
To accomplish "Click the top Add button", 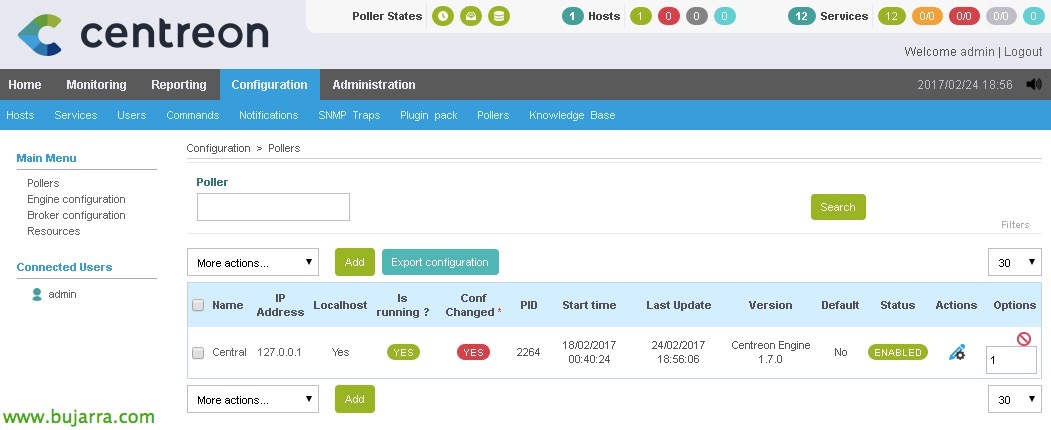I will 355,262.
